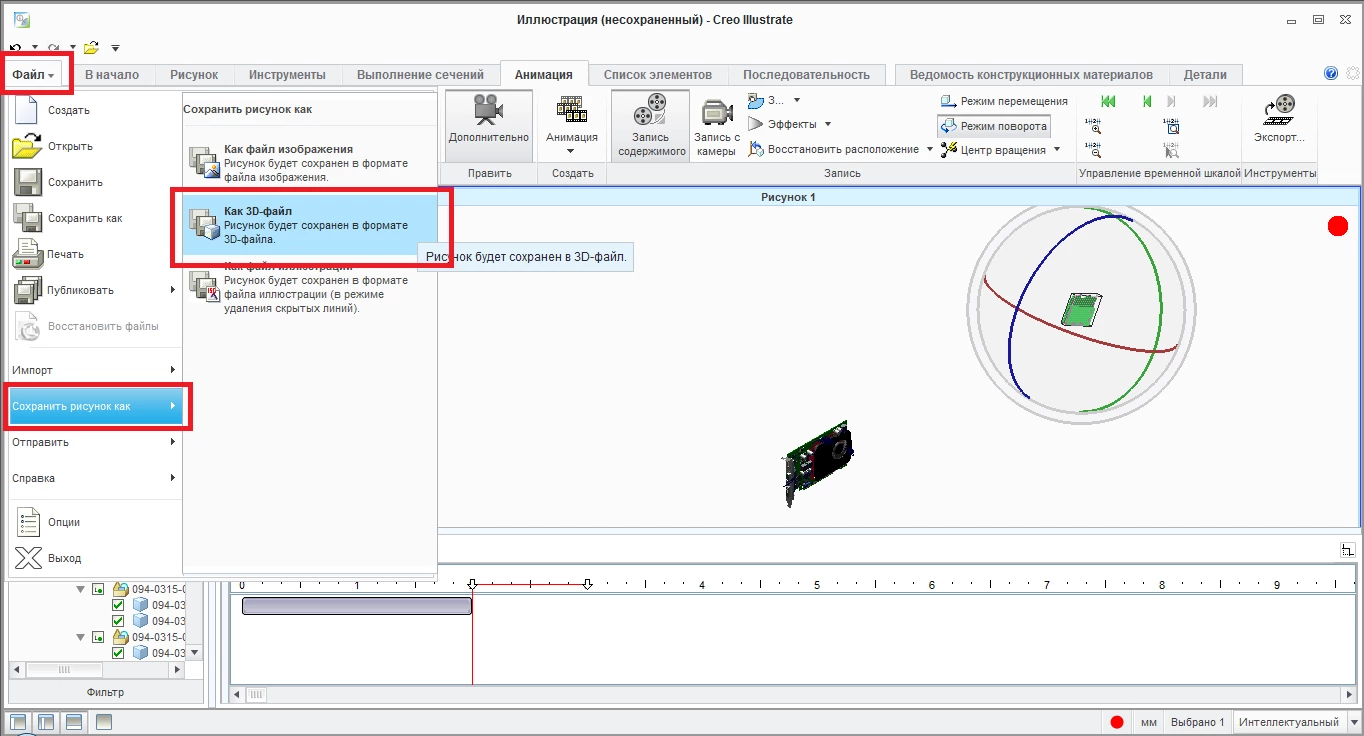Step forward one frame in playback

[x=1171, y=101]
